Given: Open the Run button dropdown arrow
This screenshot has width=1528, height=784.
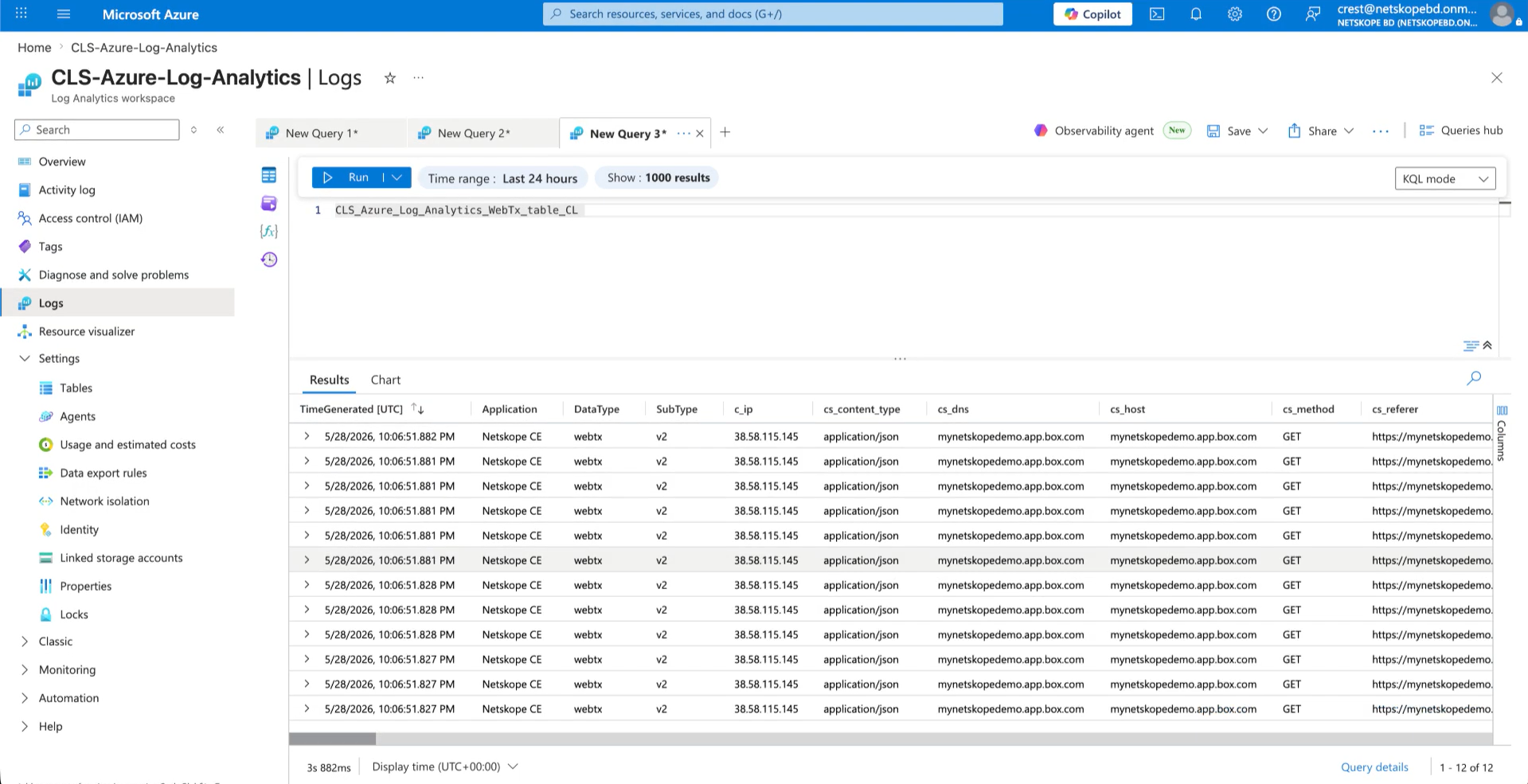Looking at the screenshot, I should click(x=397, y=177).
